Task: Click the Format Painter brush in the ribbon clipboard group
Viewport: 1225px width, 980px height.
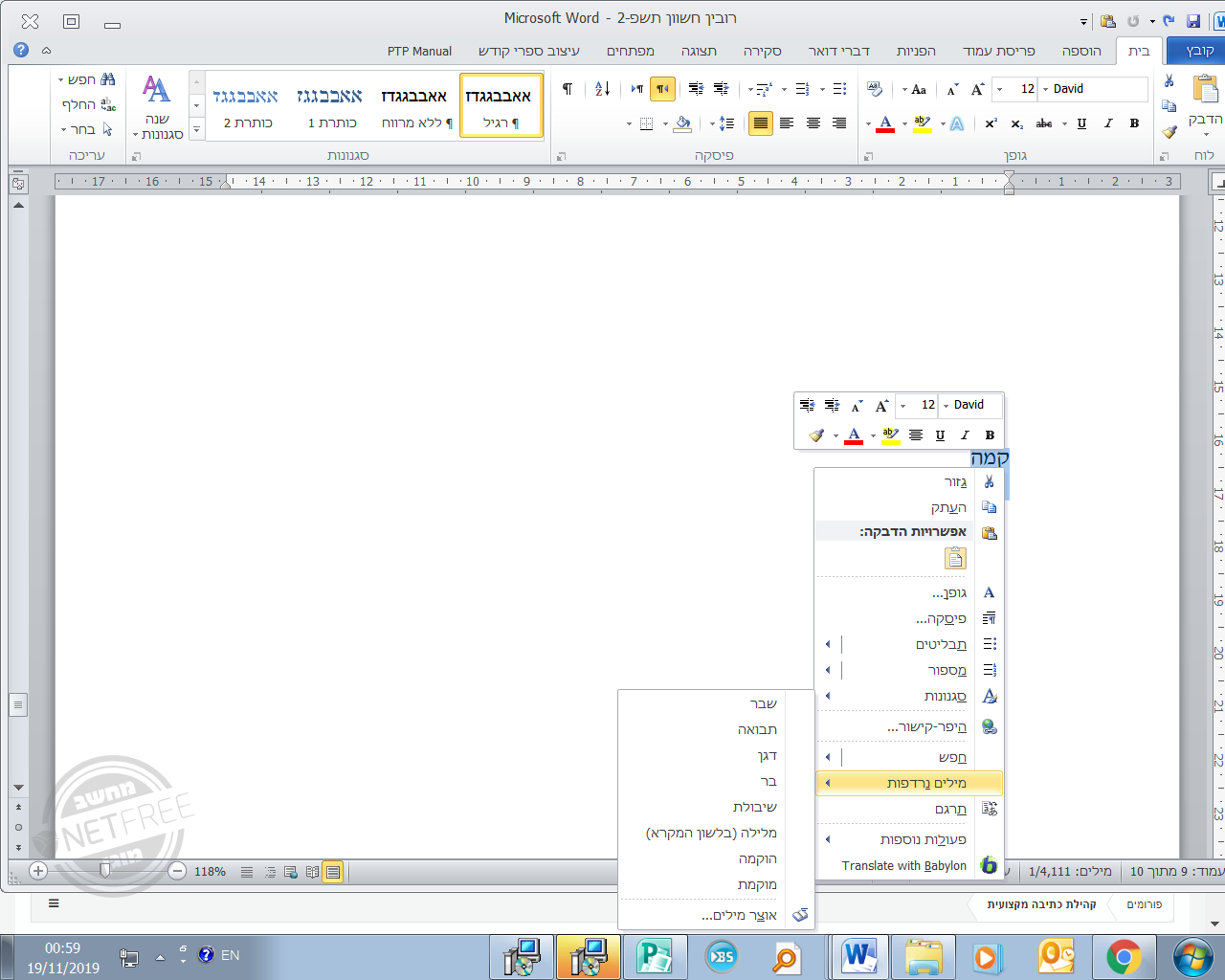Action: click(1169, 131)
